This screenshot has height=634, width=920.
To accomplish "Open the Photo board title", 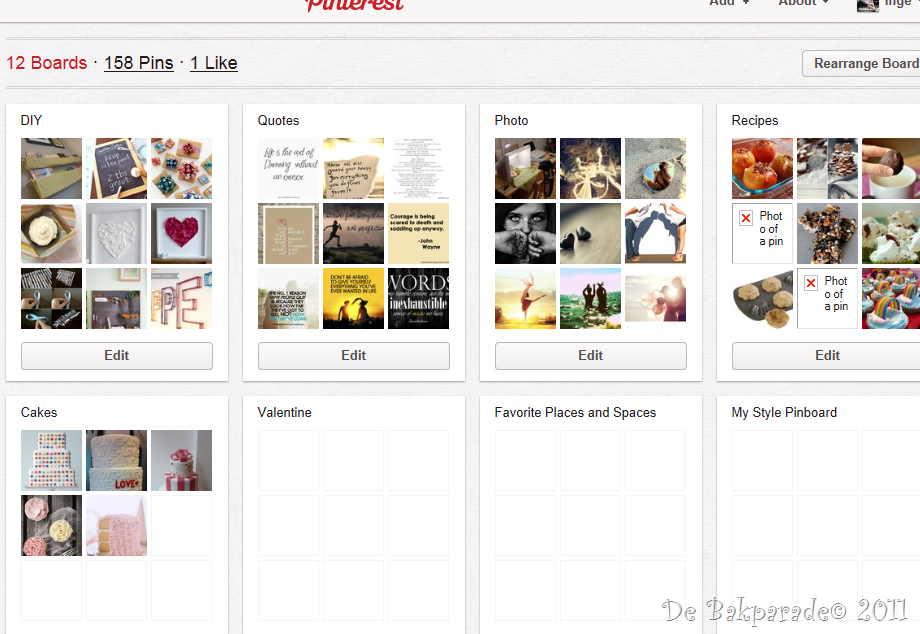I will 511,120.
